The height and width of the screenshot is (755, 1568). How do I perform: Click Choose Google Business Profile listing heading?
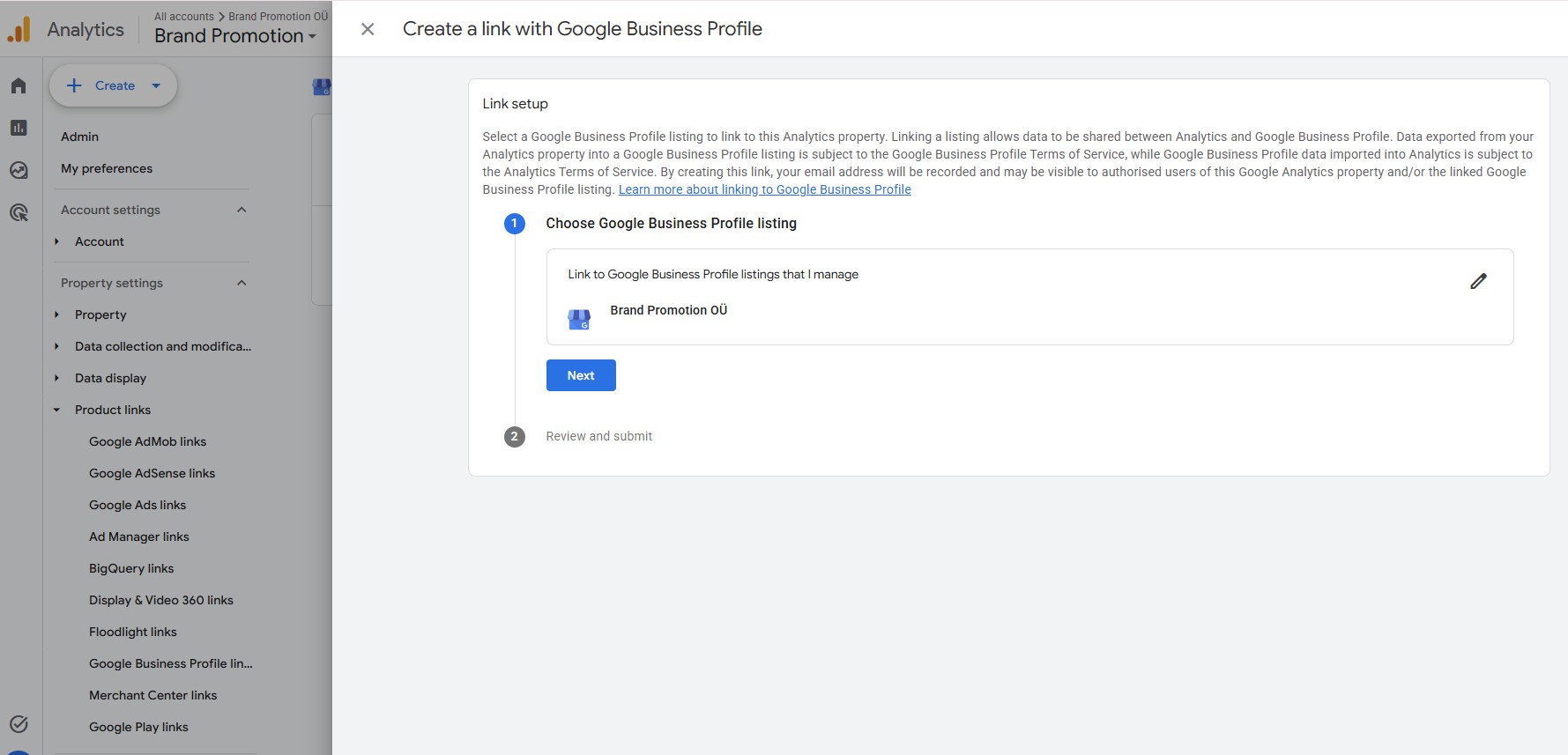click(672, 224)
